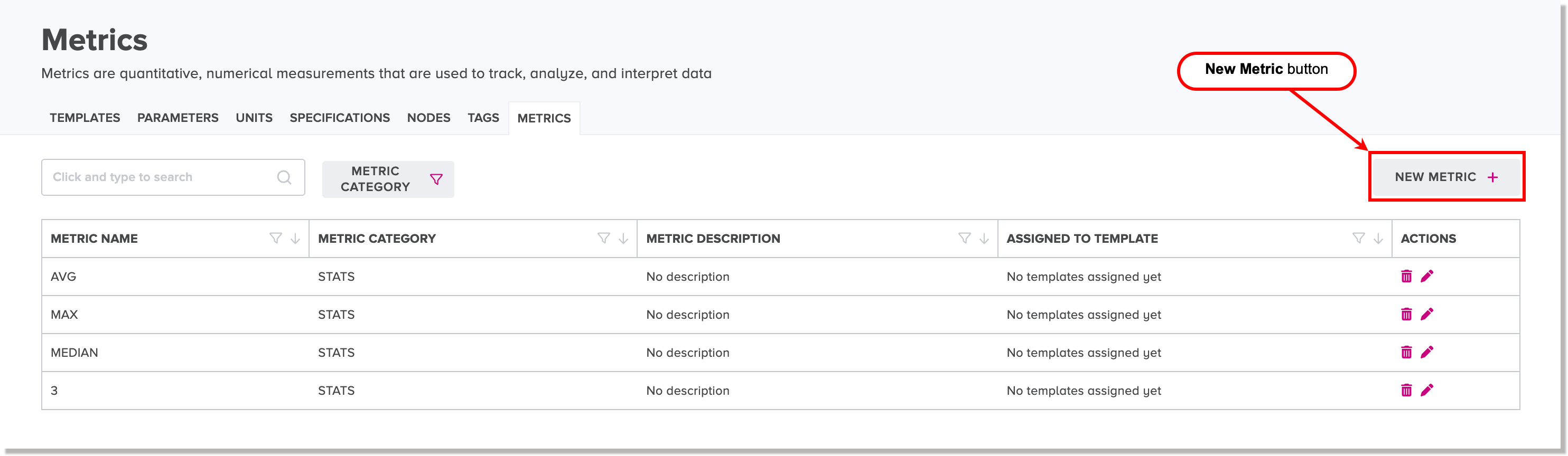Click the Metric Description column header text
This screenshot has height=456, width=1568.
pyautogui.click(x=713, y=239)
